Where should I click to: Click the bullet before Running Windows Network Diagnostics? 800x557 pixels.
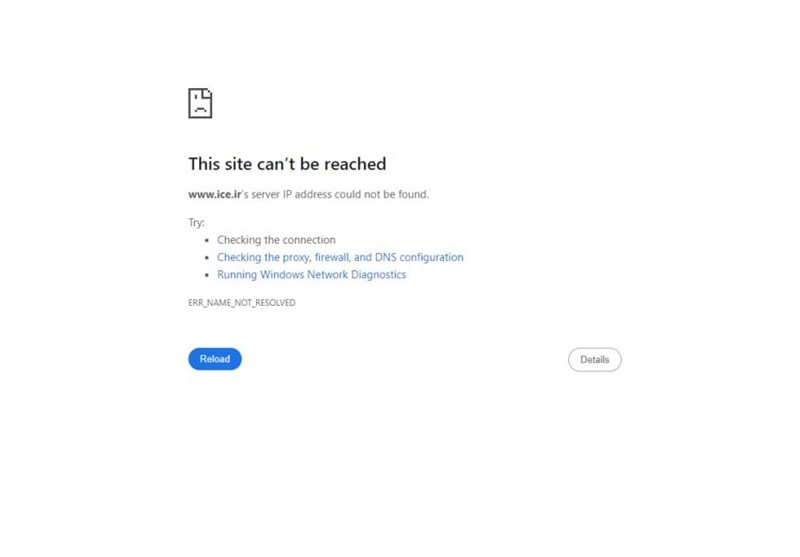[x=207, y=275]
